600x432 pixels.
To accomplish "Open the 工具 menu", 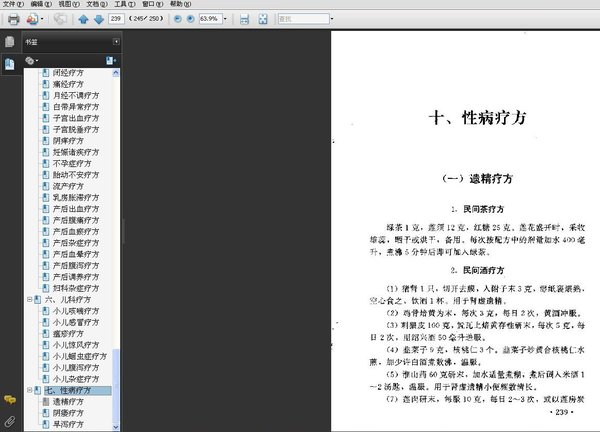I will click(x=125, y=4).
